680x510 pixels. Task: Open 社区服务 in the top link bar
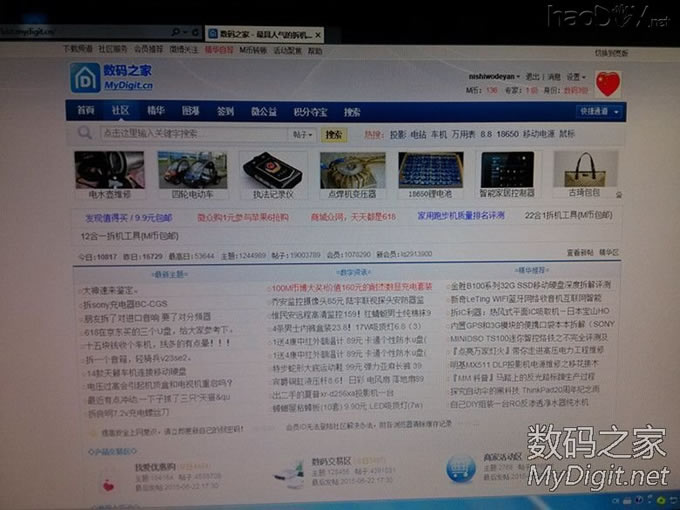pyautogui.click(x=113, y=49)
